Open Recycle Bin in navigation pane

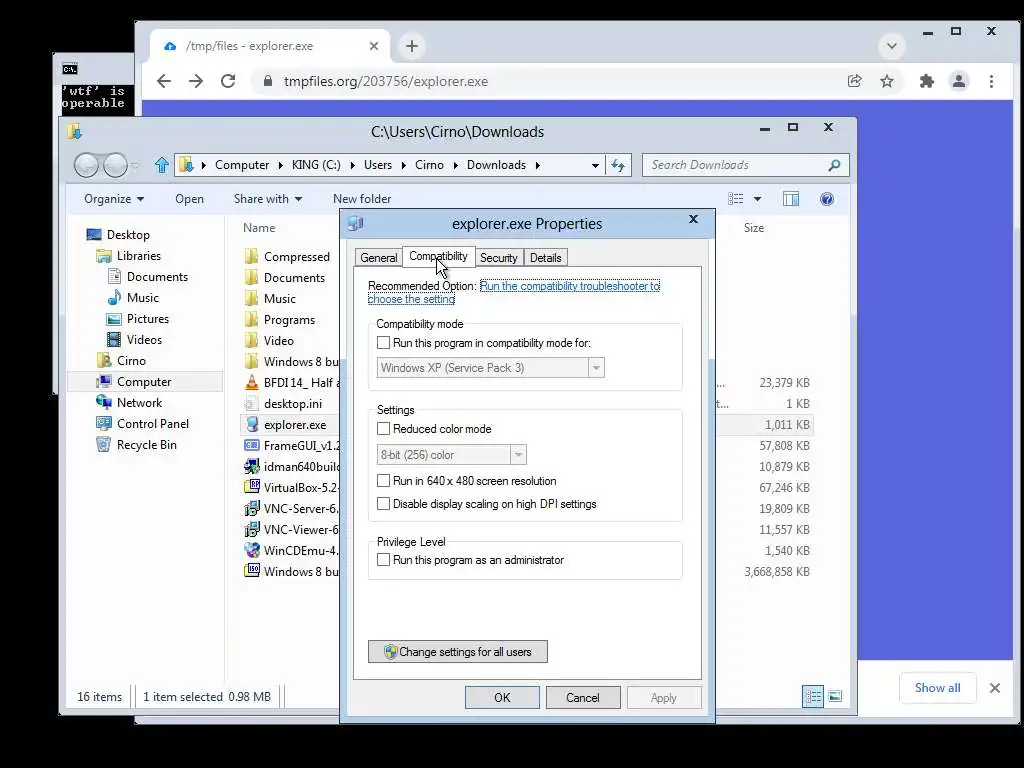(x=146, y=445)
